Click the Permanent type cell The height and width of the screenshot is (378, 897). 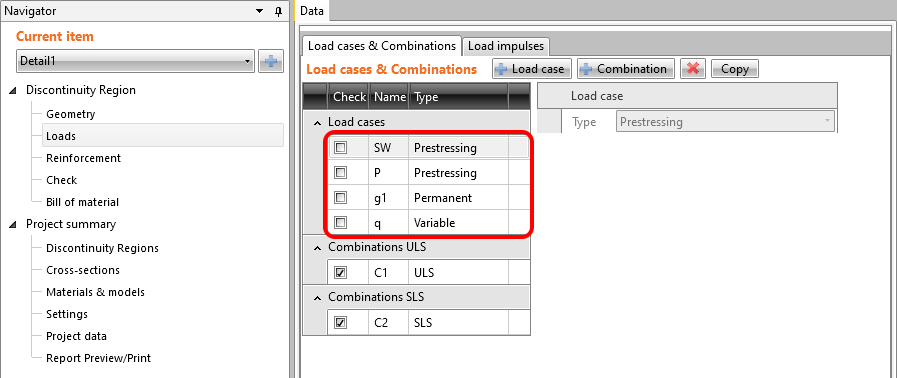pos(458,198)
